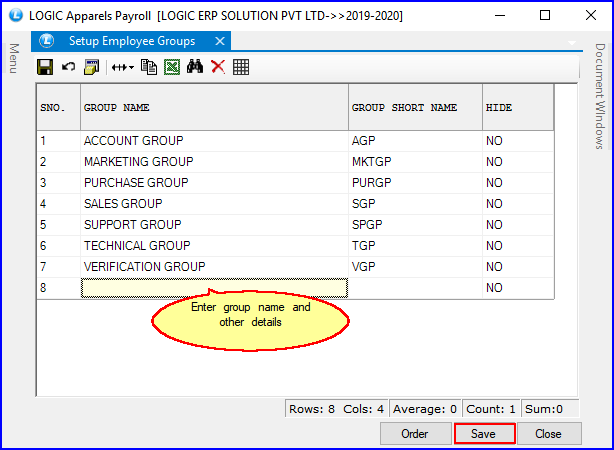Click the Average: 0 status entry

(x=425, y=409)
